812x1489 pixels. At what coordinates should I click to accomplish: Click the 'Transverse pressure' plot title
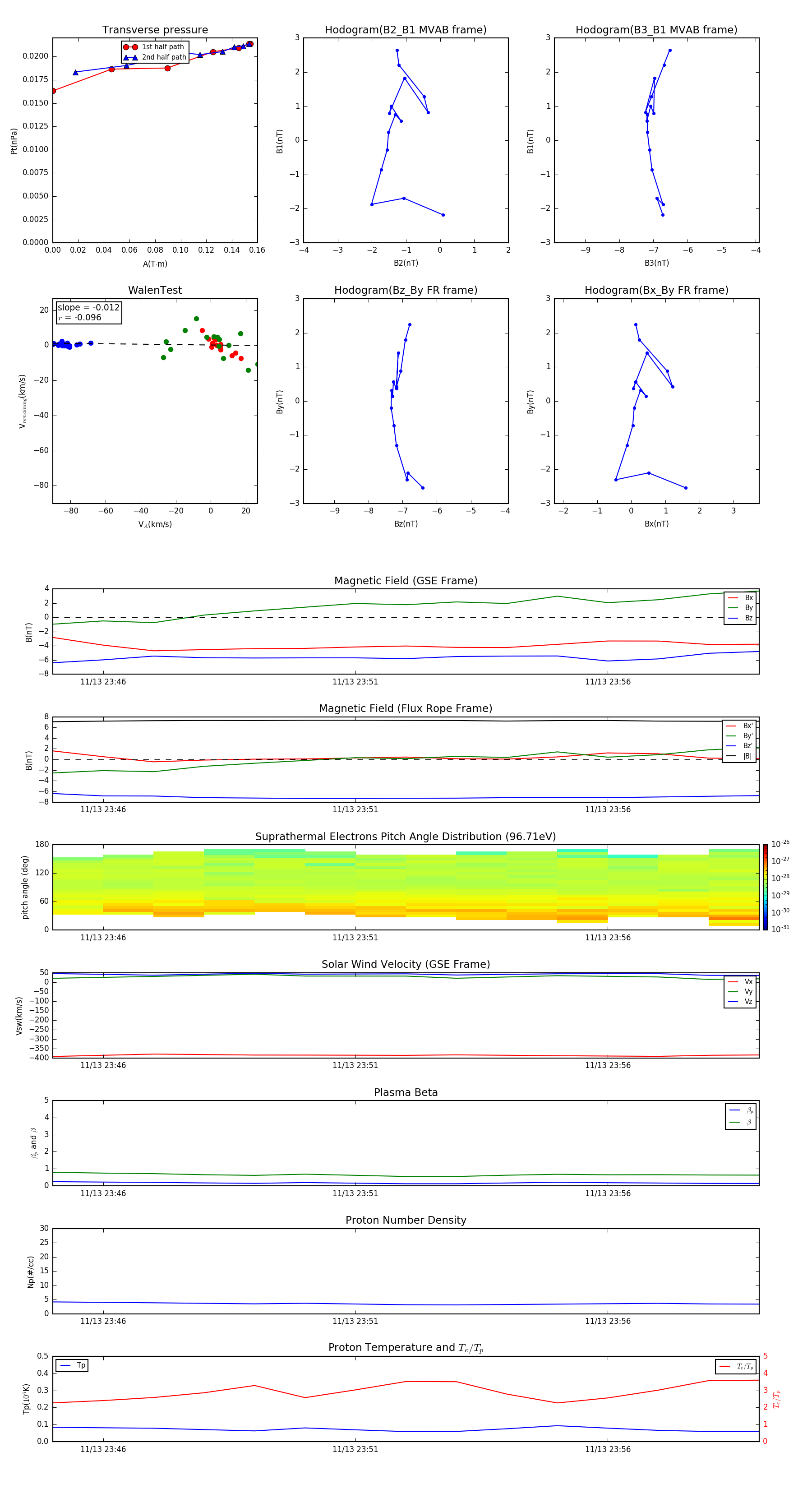[x=155, y=30]
